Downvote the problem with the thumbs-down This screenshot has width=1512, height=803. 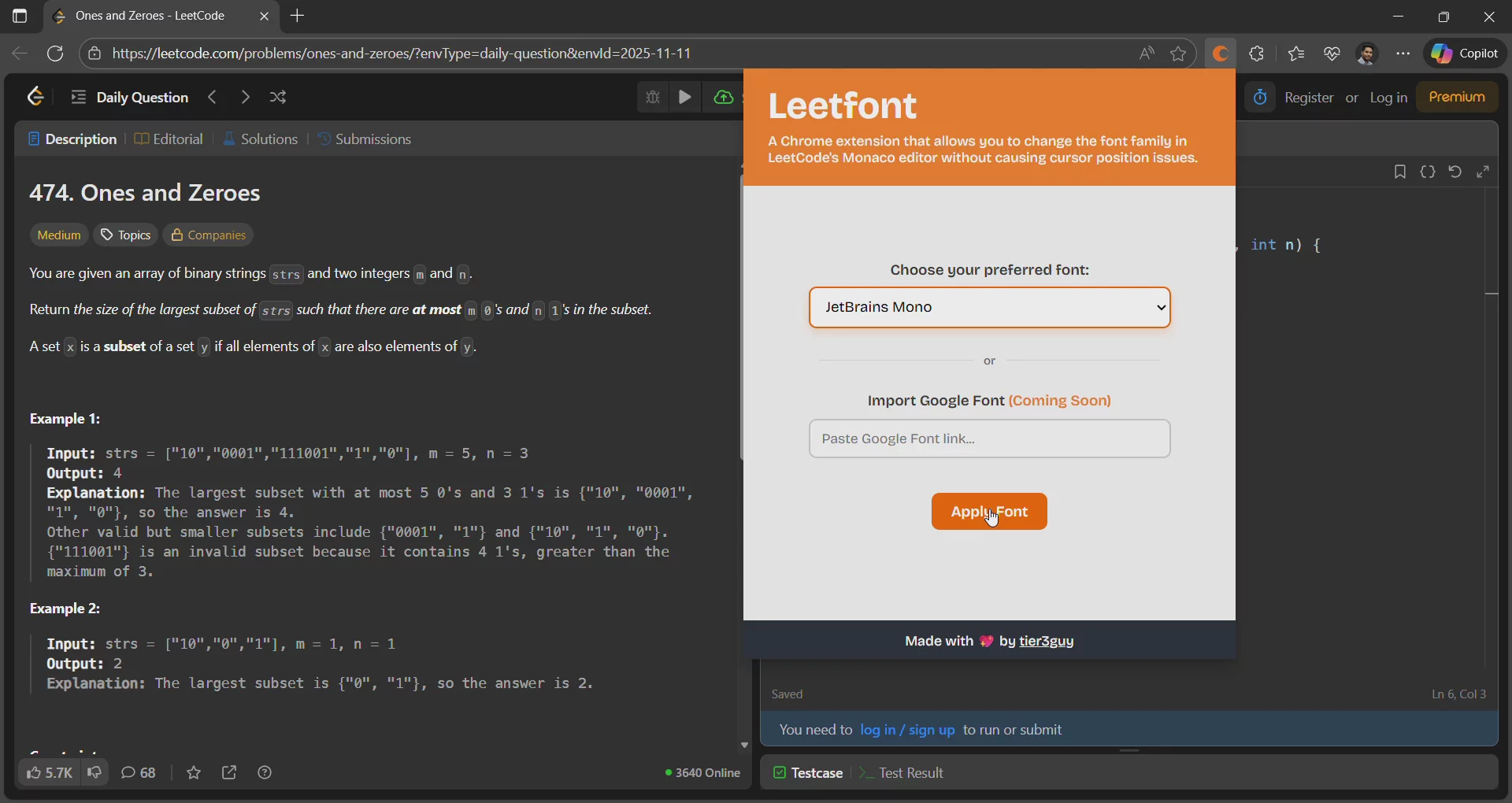click(94, 773)
